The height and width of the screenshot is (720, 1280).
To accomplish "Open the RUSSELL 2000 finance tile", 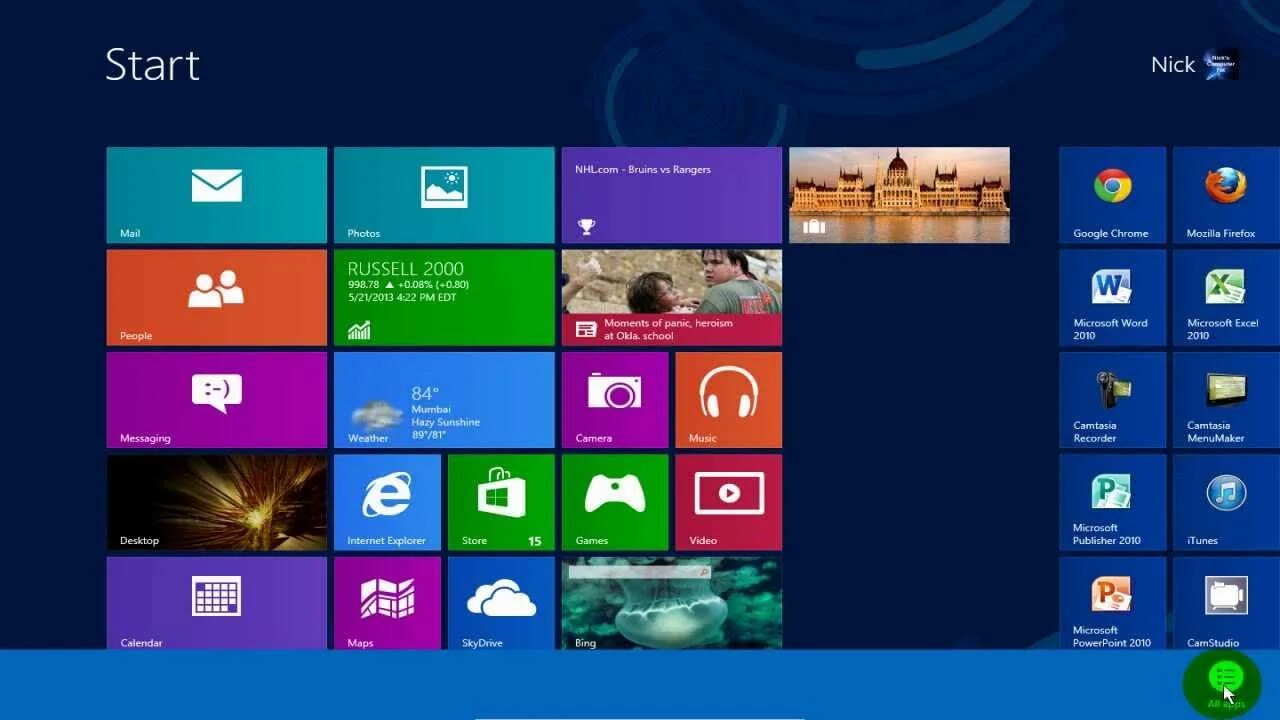I will pos(444,297).
